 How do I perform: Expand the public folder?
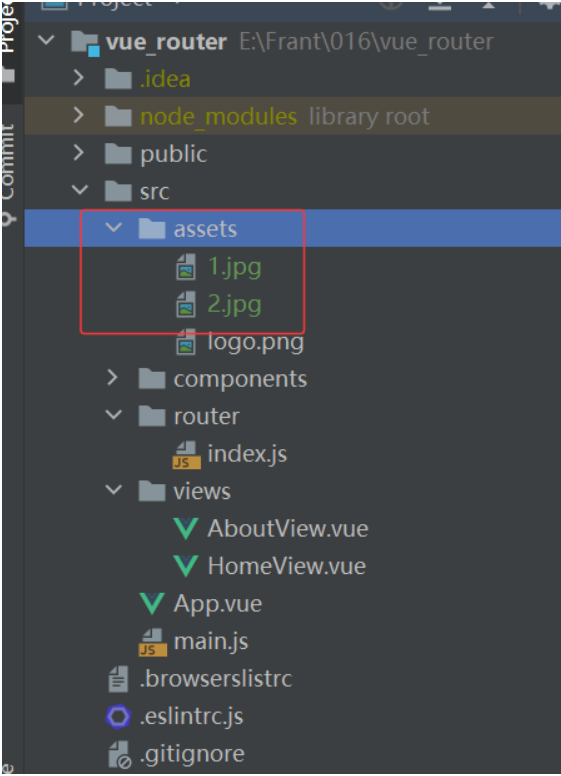(x=79, y=152)
